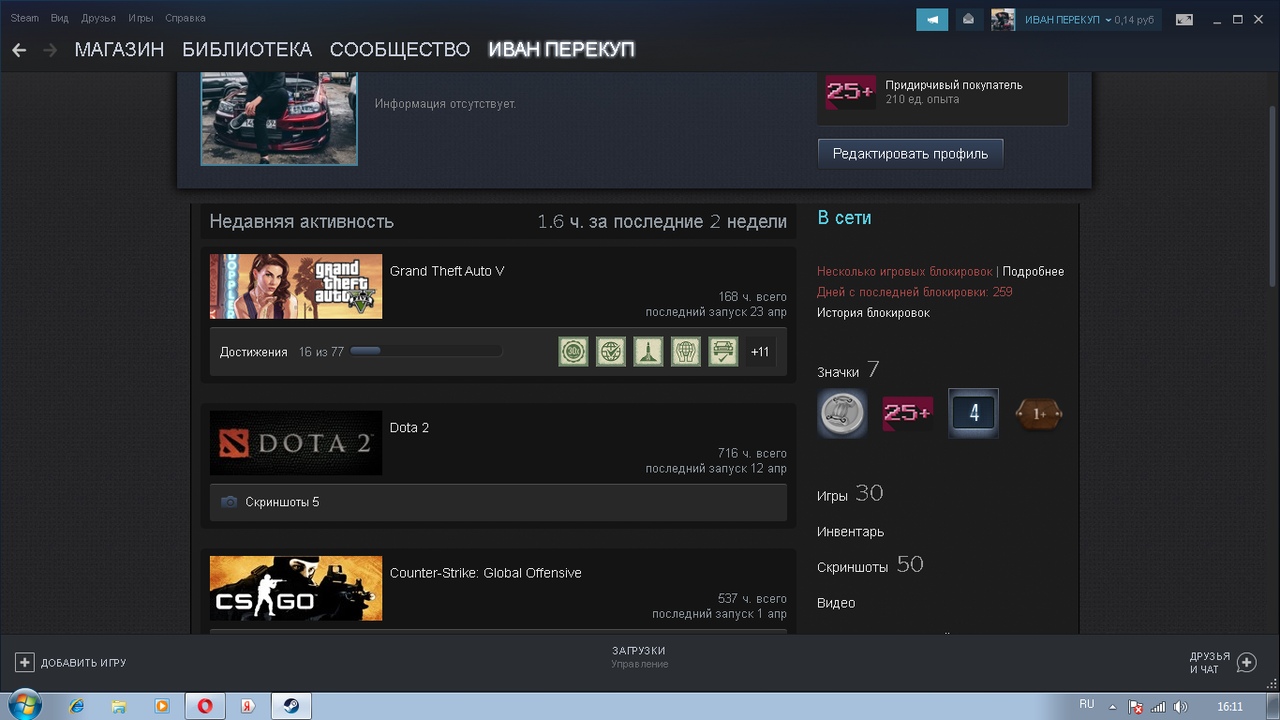Open the Grand Theft Auto V title link
Image resolution: width=1280 pixels, height=720 pixels.
(447, 271)
